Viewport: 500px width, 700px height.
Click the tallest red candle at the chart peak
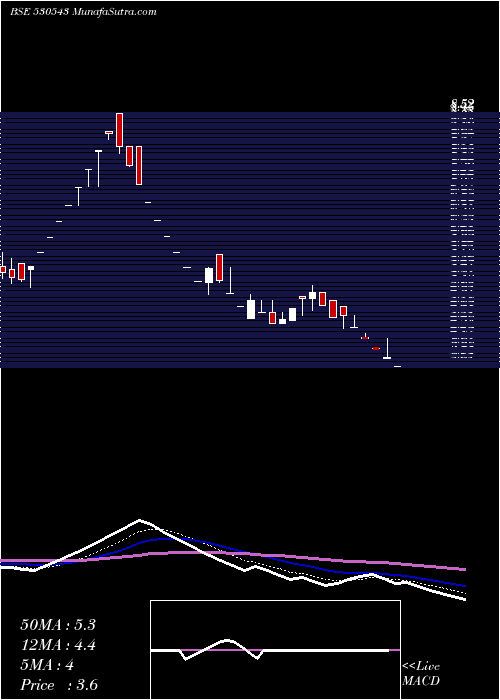point(119,130)
